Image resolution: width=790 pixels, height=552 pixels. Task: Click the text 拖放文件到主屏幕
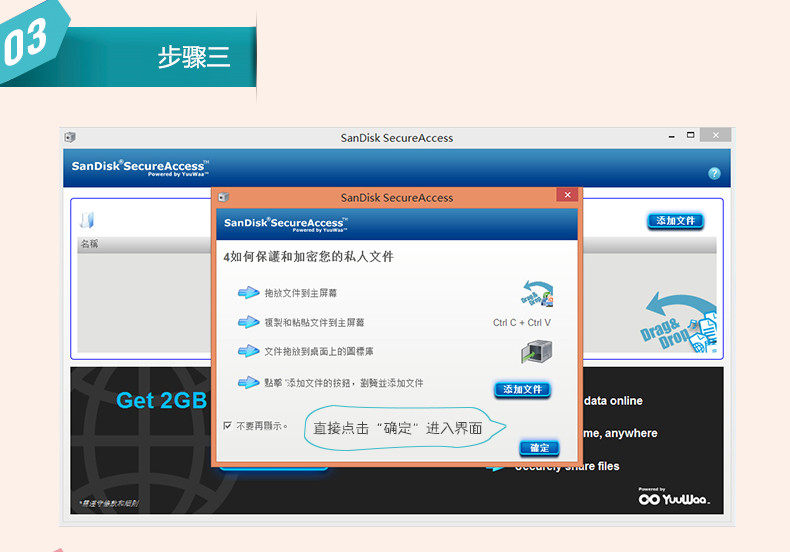click(301, 293)
